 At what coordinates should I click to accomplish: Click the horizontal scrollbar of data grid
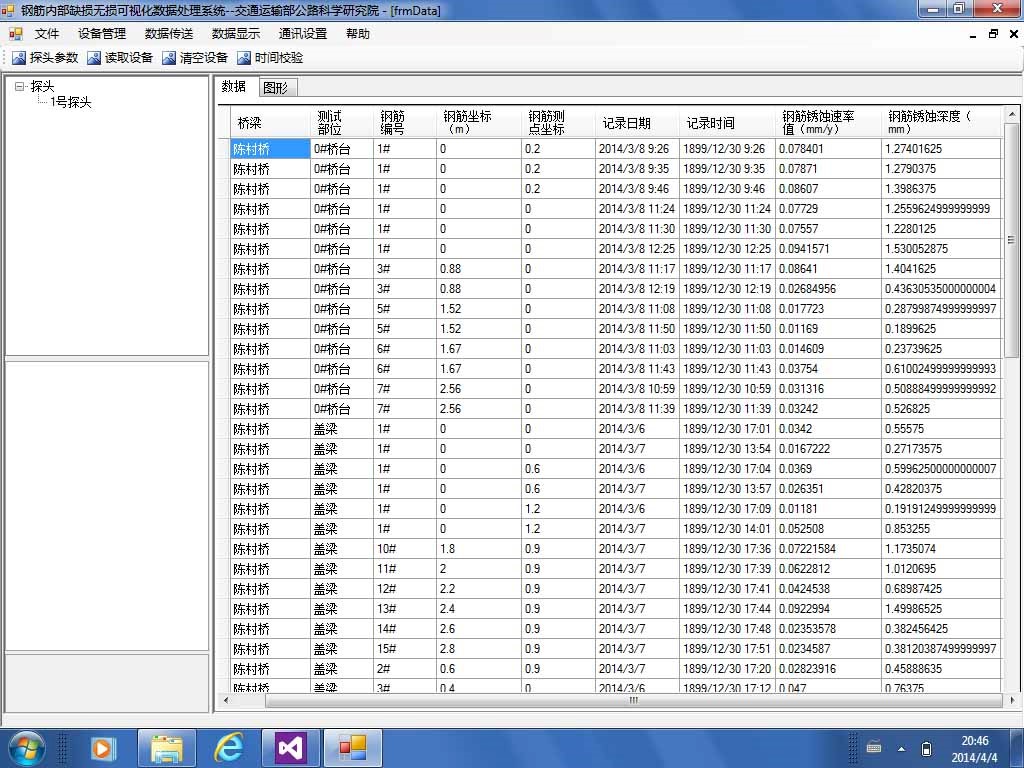coord(632,700)
